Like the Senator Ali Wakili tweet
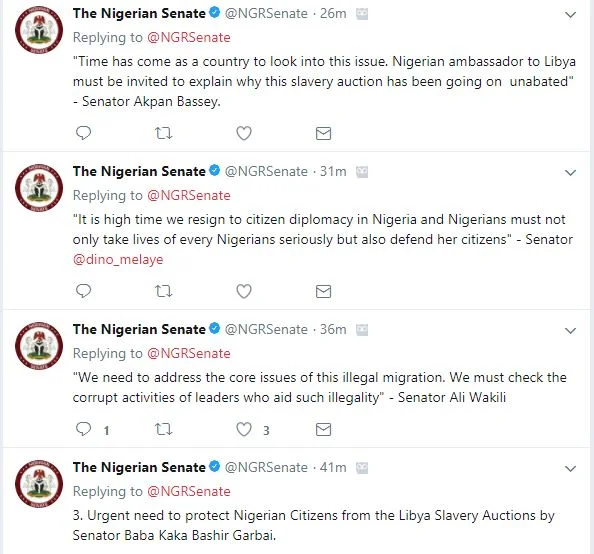The height and width of the screenshot is (554, 594). (244, 429)
